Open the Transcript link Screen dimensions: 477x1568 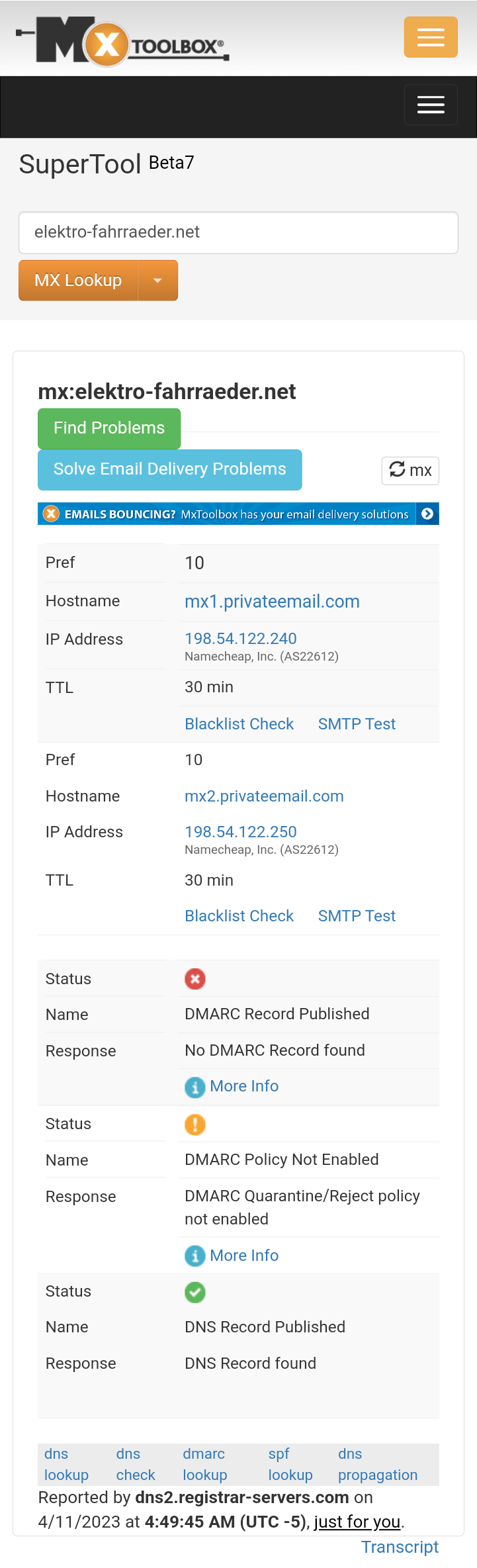pyautogui.click(x=400, y=1547)
